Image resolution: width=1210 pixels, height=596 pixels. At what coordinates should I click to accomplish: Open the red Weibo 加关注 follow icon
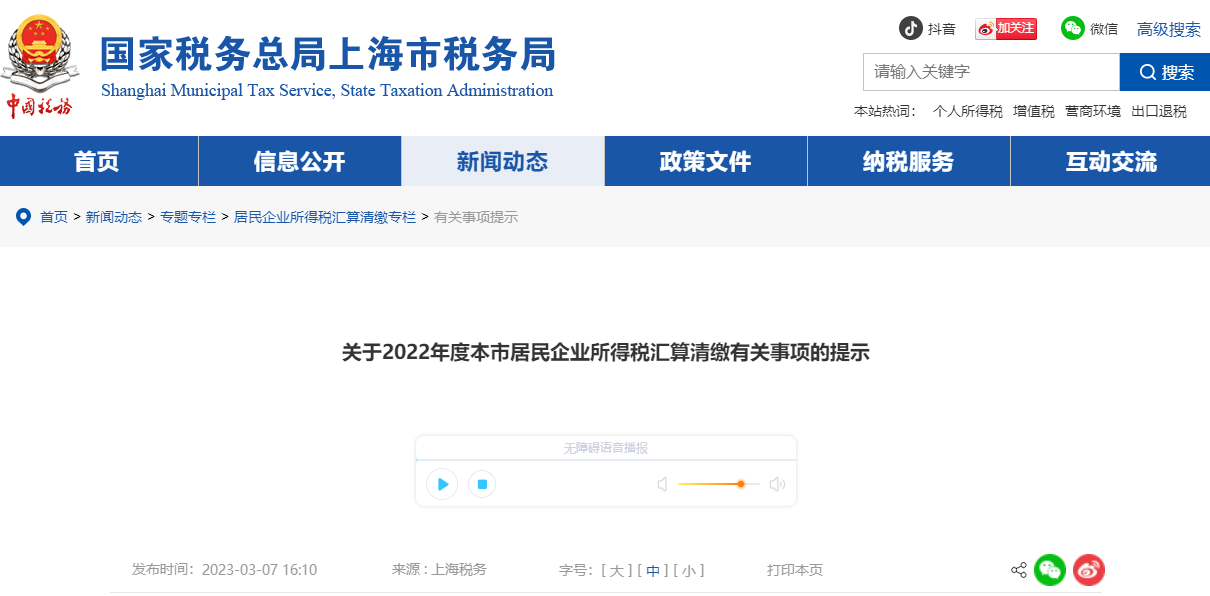1006,29
